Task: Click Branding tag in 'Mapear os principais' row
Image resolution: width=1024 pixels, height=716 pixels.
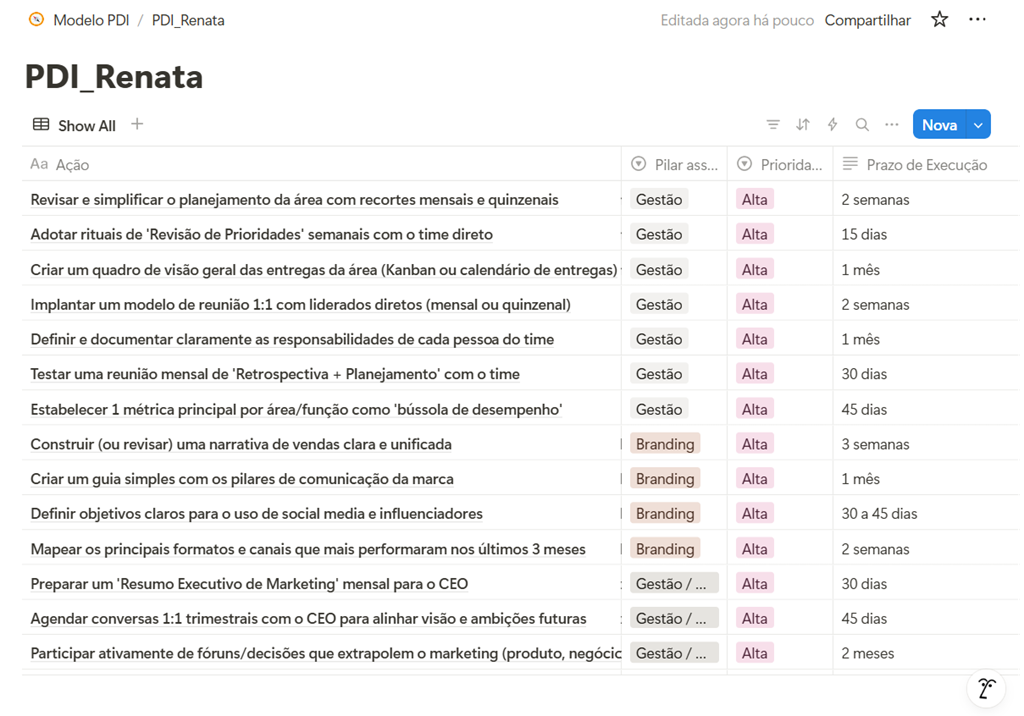Action: coord(665,549)
